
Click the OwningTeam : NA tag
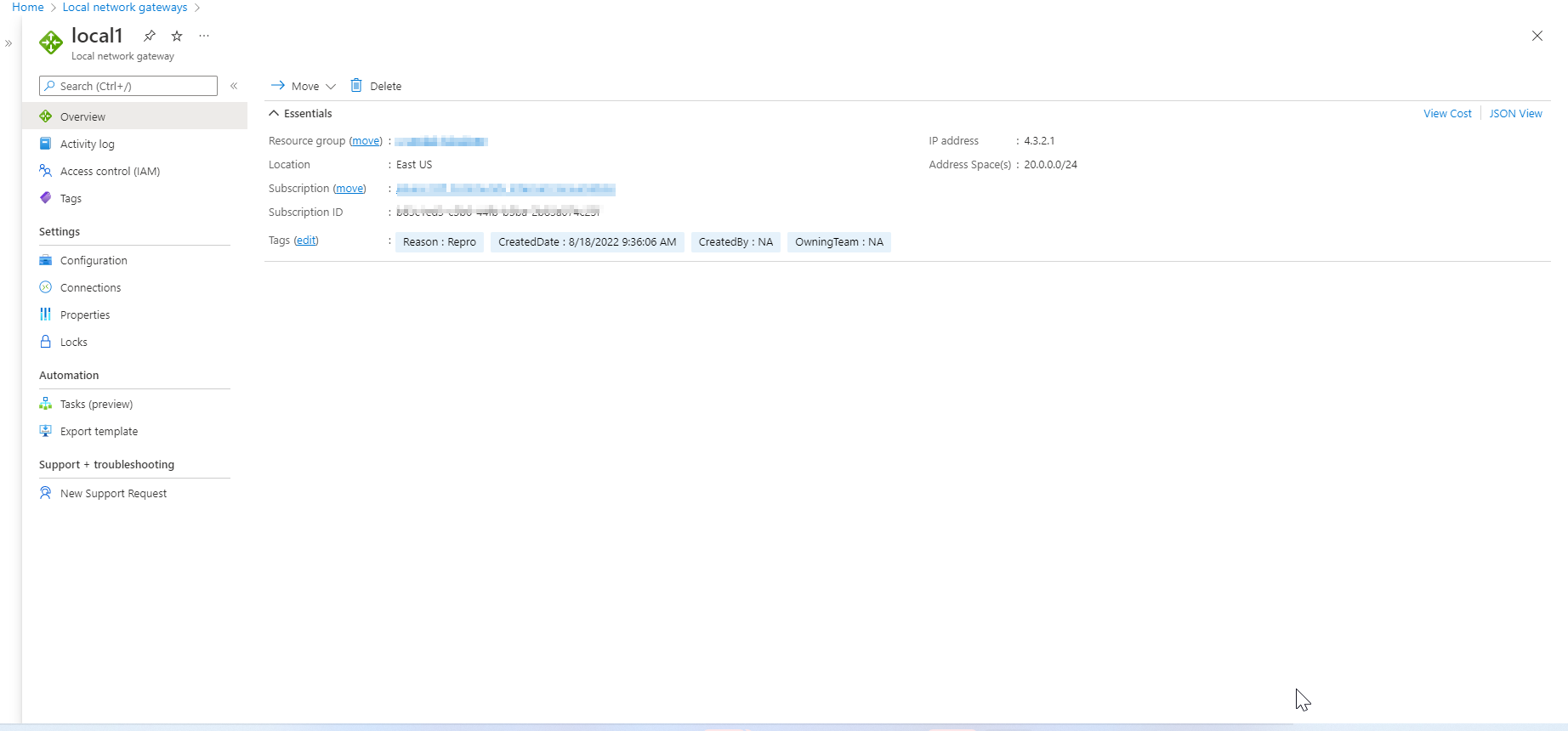(x=839, y=242)
